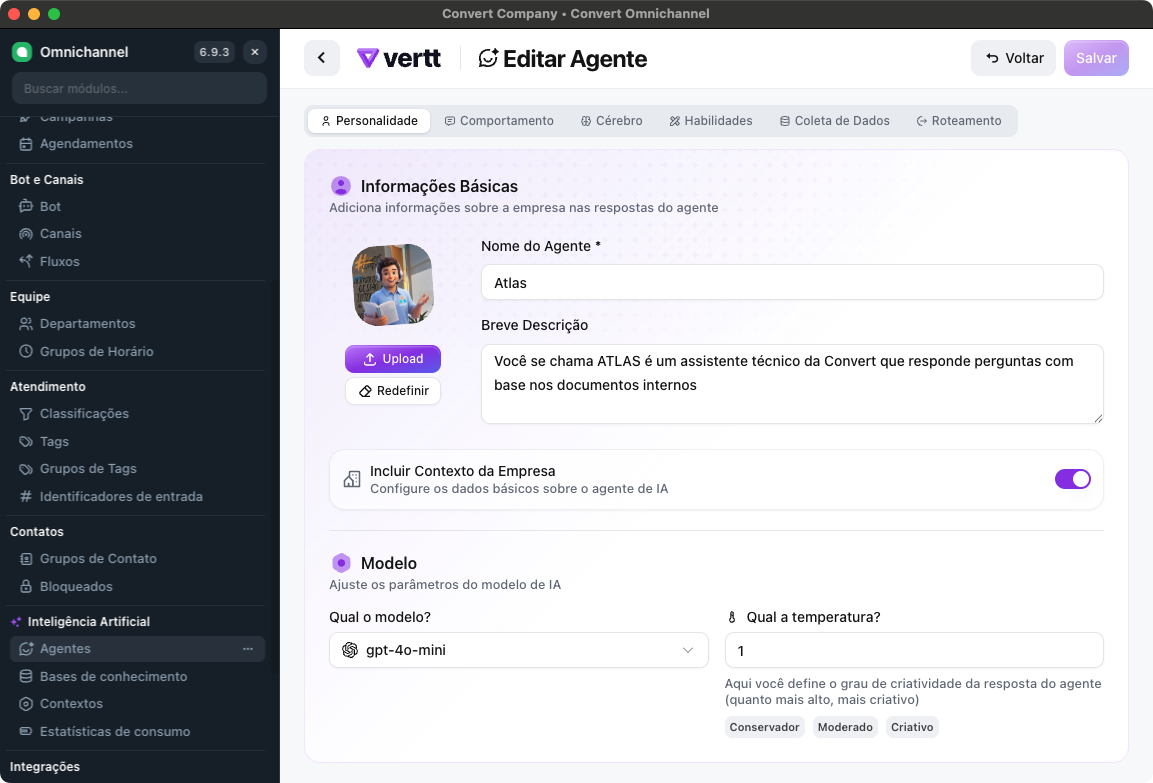This screenshot has width=1153, height=783.
Task: Click the Agentes three-dot options icon
Action: point(248,649)
